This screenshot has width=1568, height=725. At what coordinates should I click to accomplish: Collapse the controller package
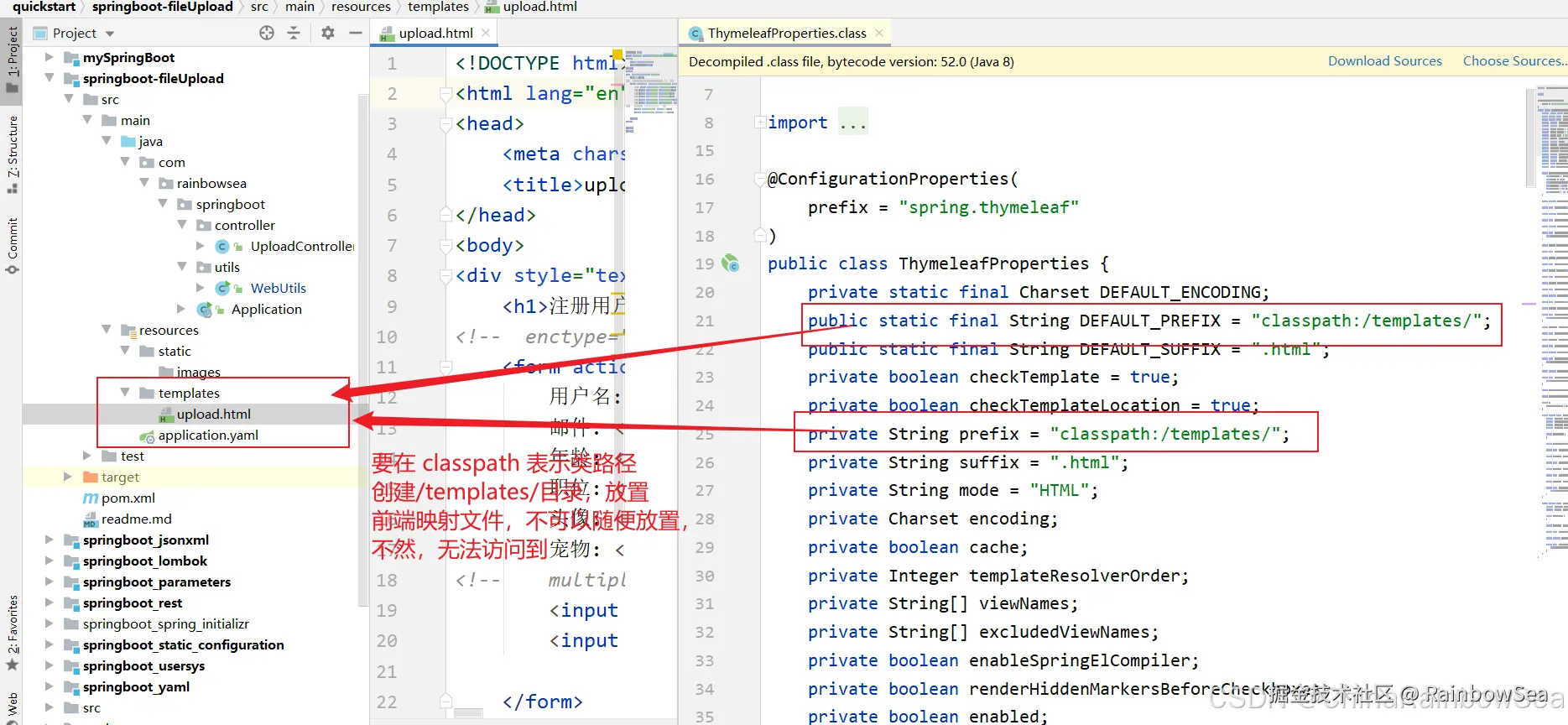[x=182, y=225]
